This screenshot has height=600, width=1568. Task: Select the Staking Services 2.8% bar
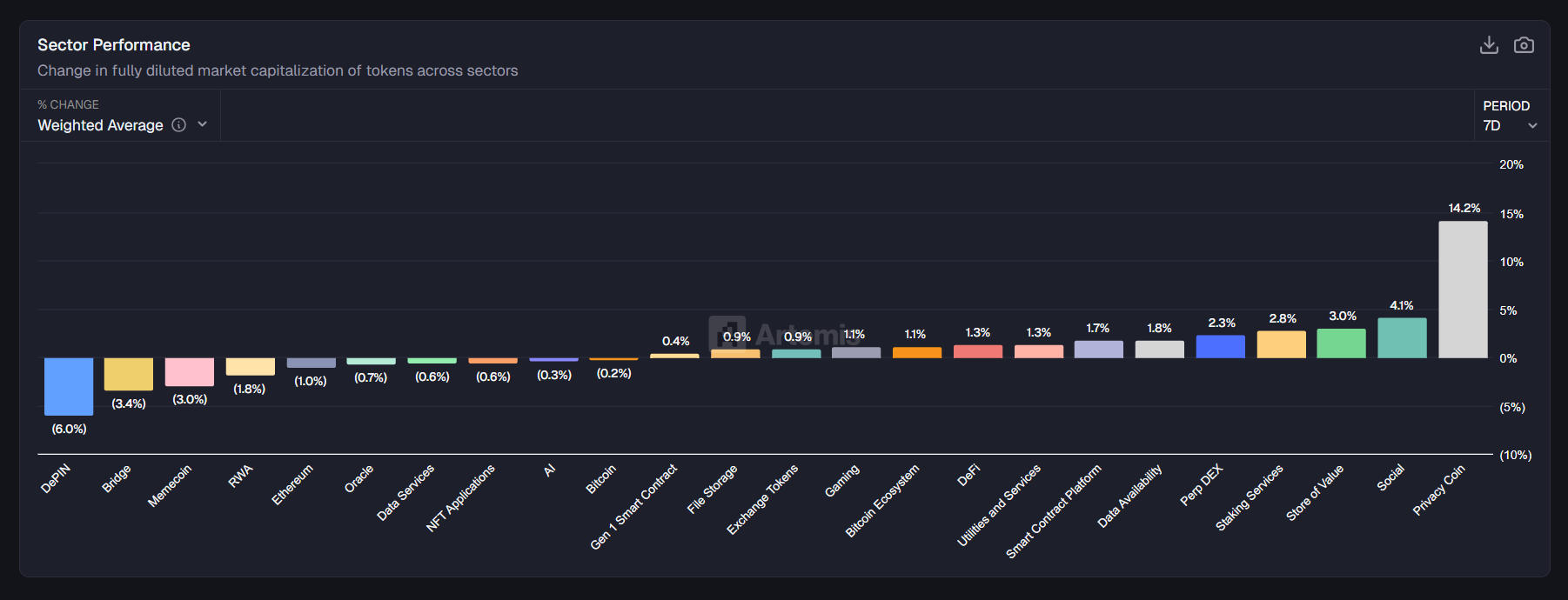pyautogui.click(x=1281, y=344)
